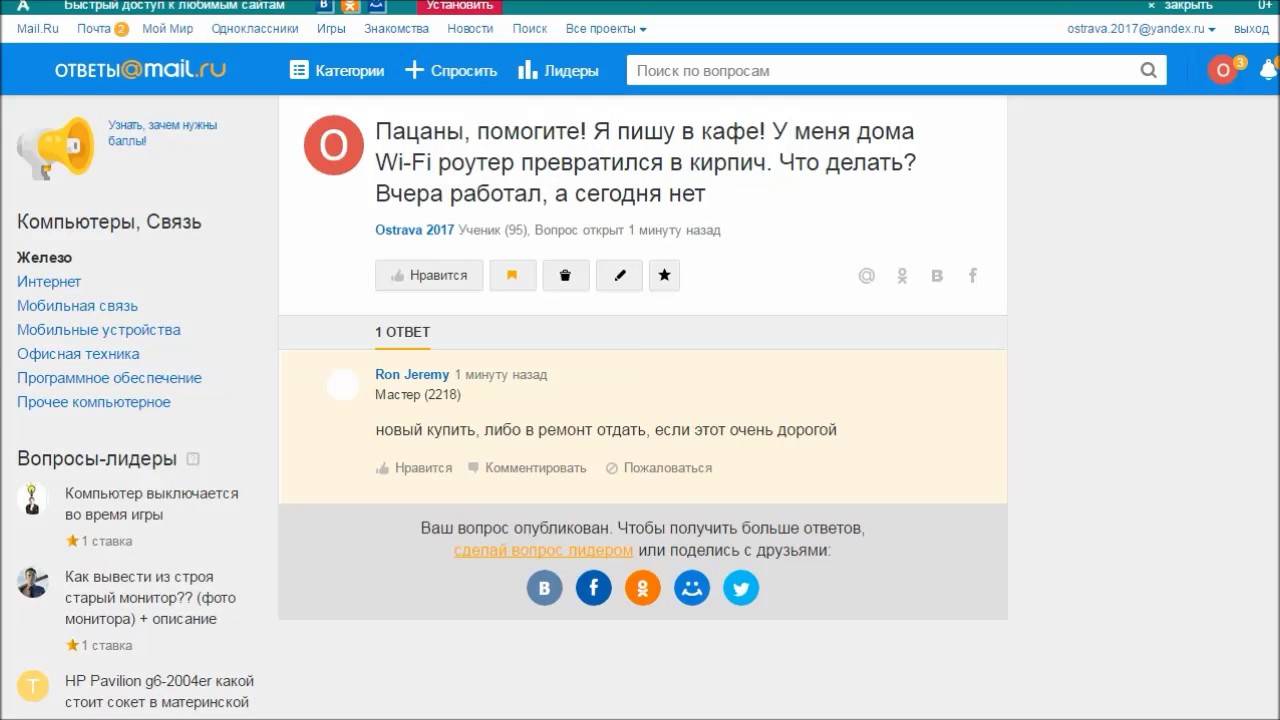Select the Офисная техника category
This screenshot has height=720, width=1280.
click(x=78, y=353)
